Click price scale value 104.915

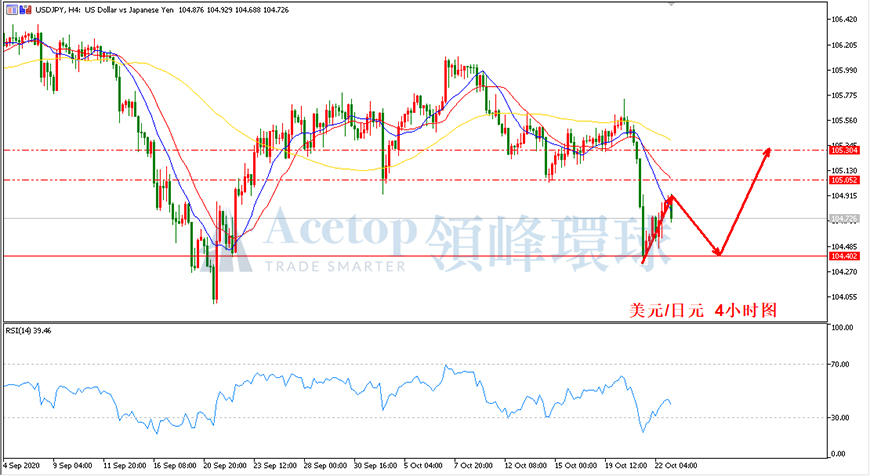[x=844, y=196]
